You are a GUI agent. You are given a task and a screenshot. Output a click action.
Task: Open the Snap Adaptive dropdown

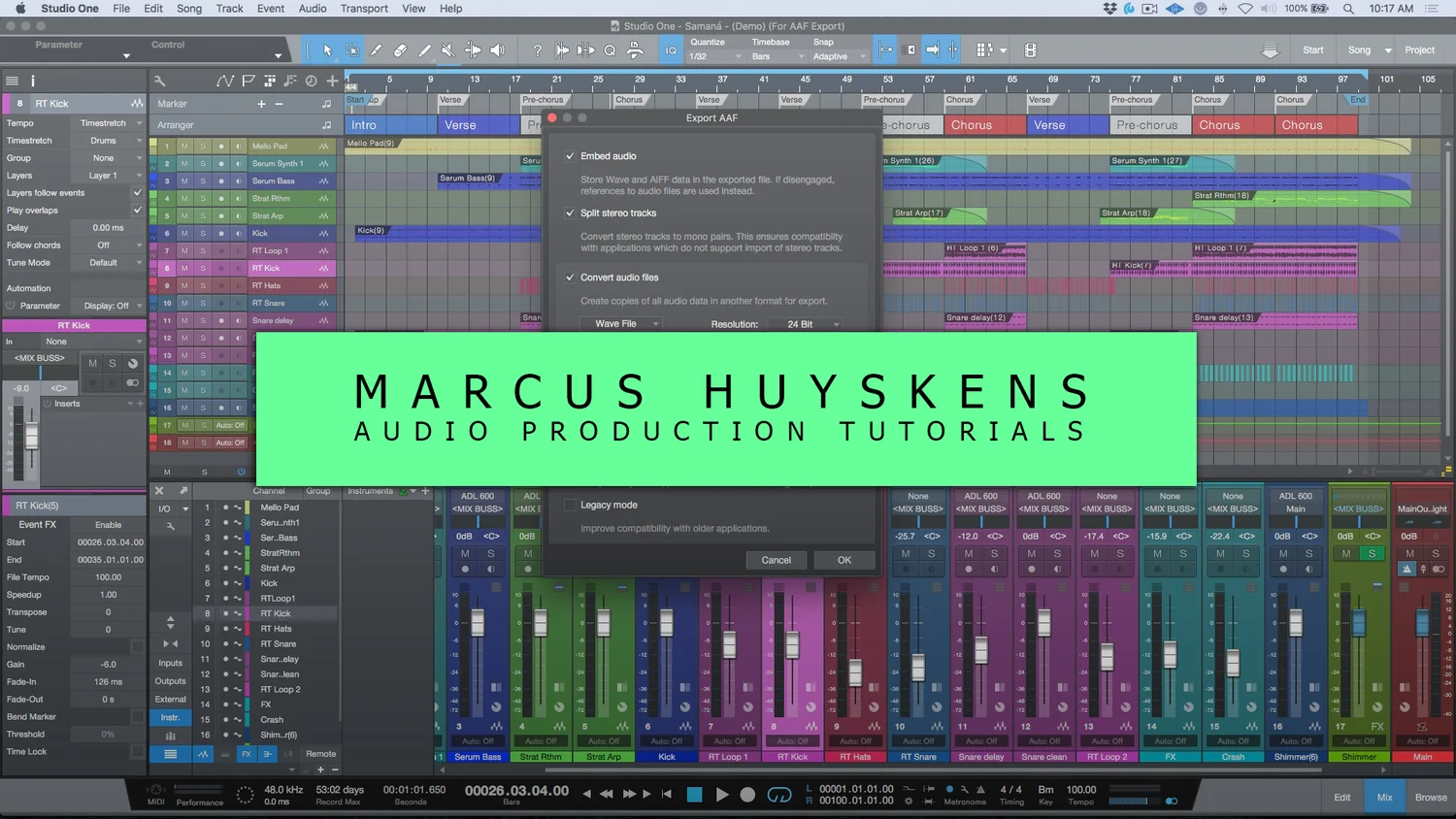(840, 56)
